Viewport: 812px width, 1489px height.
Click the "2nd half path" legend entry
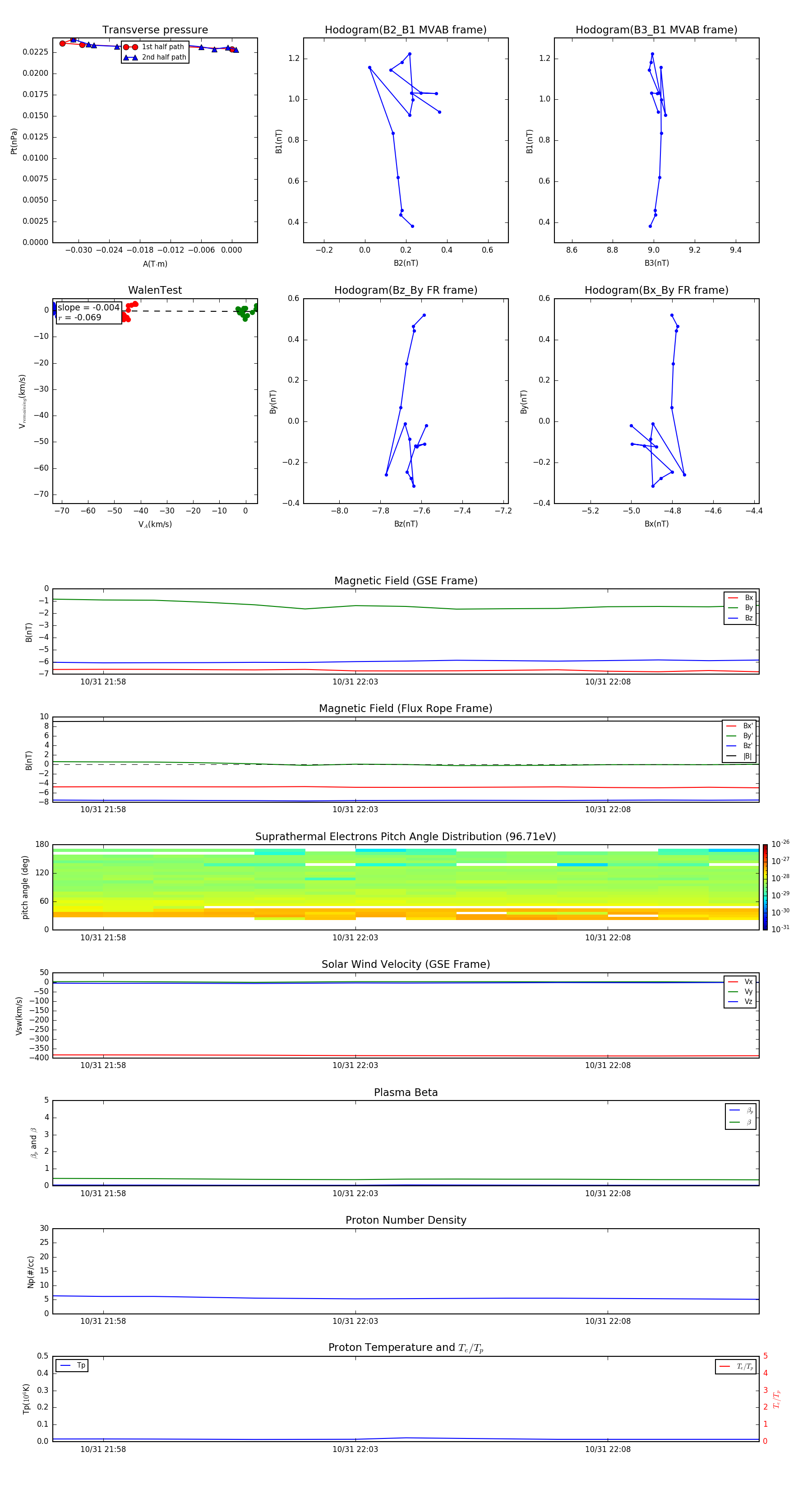154,57
